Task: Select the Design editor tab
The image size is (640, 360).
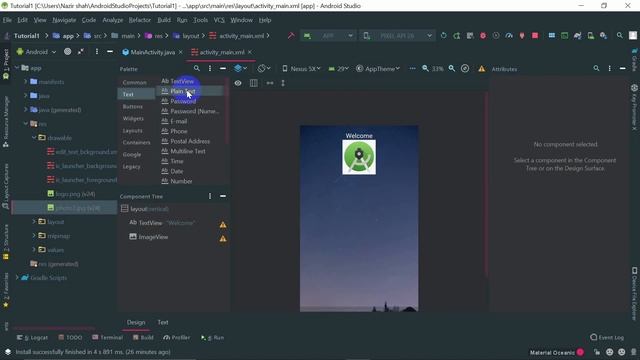Action: click(136, 322)
